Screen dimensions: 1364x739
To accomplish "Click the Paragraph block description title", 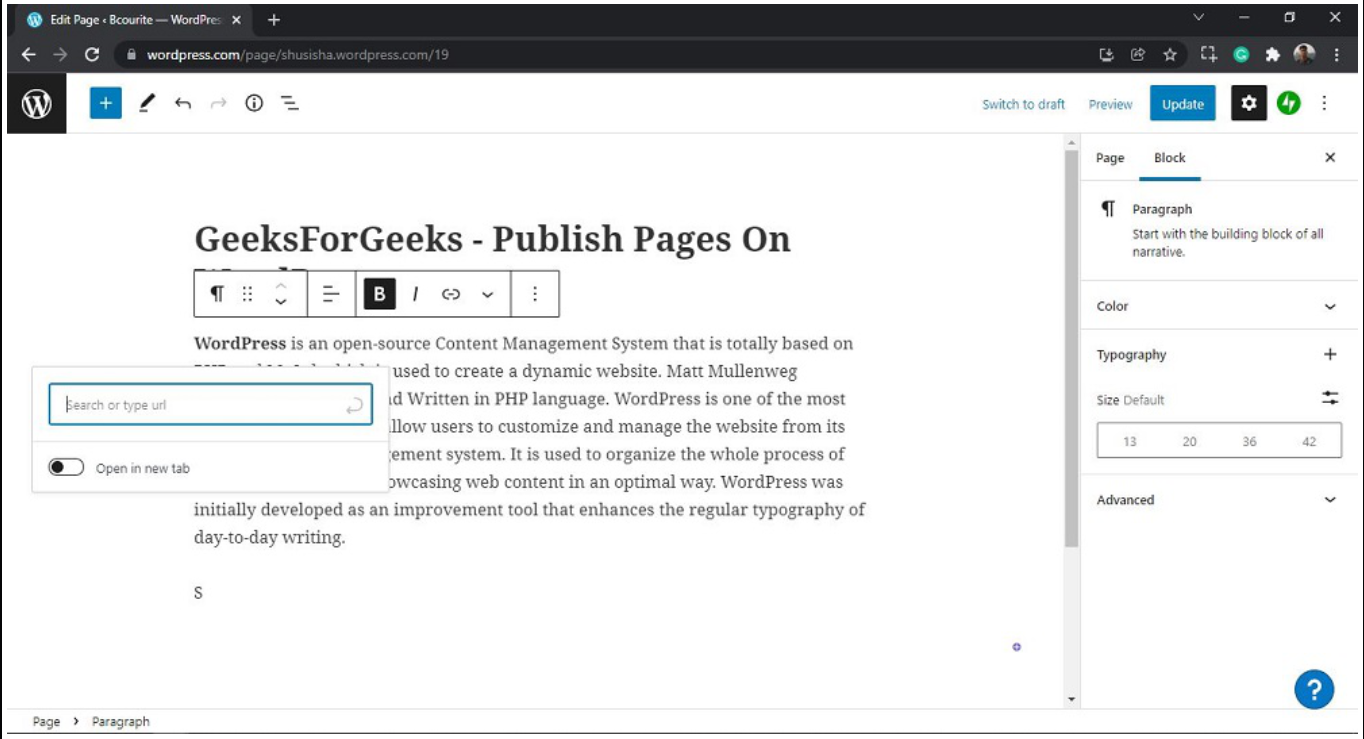I will click(1162, 209).
